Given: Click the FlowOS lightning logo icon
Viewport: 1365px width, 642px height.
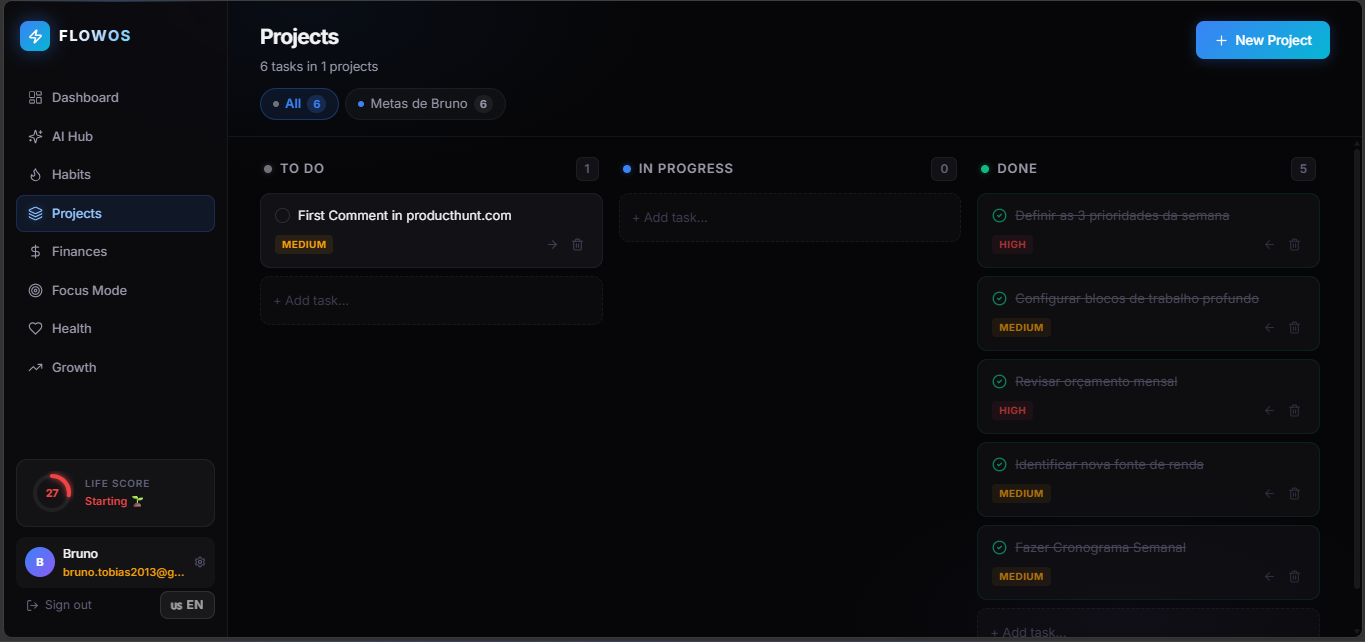Looking at the screenshot, I should (35, 36).
